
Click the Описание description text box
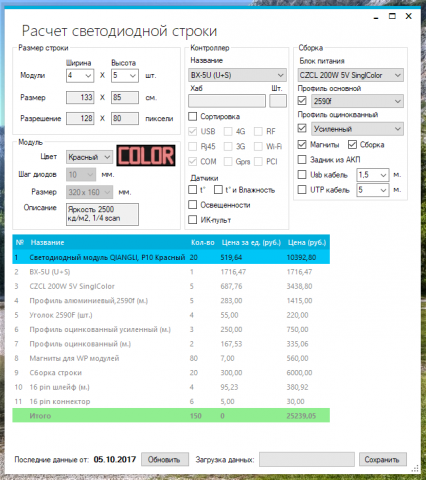(102, 214)
